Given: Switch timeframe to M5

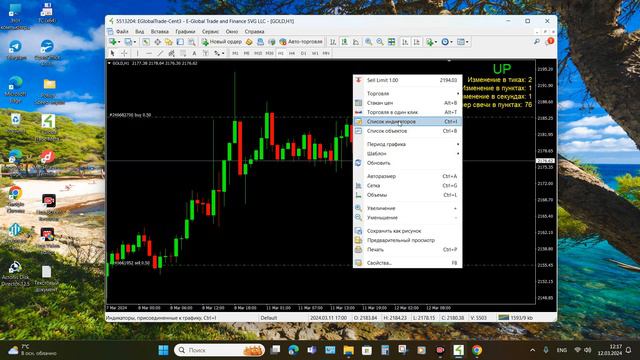Looking at the screenshot, I should (x=247, y=53).
